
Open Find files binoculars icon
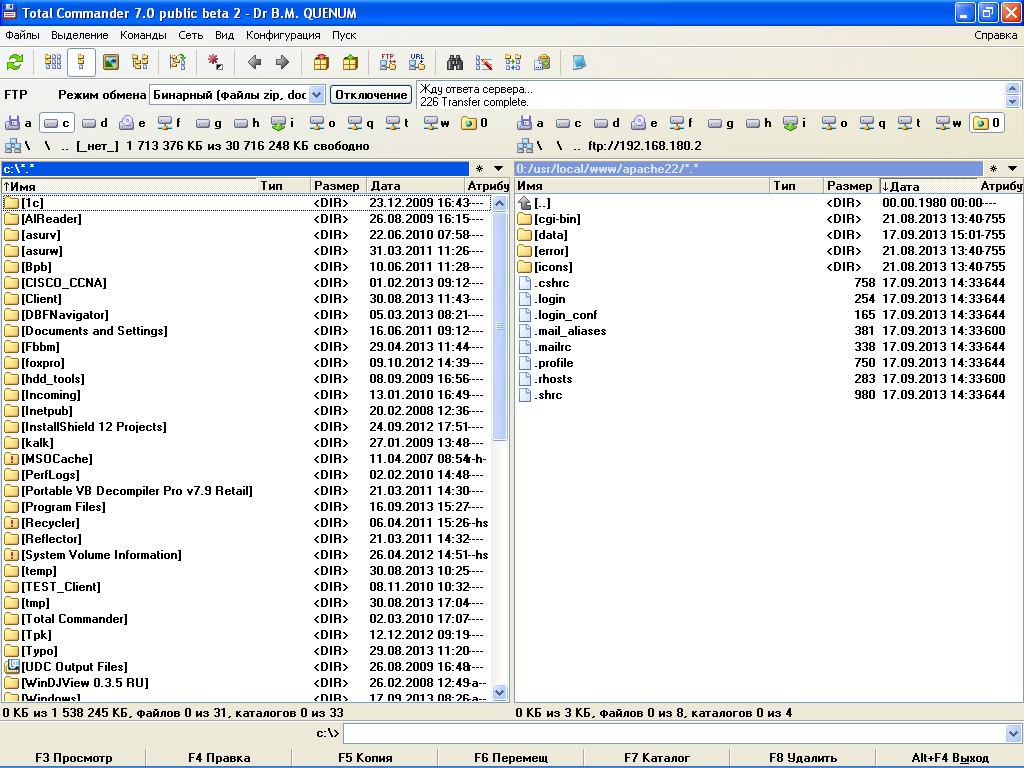pyautogui.click(x=455, y=63)
